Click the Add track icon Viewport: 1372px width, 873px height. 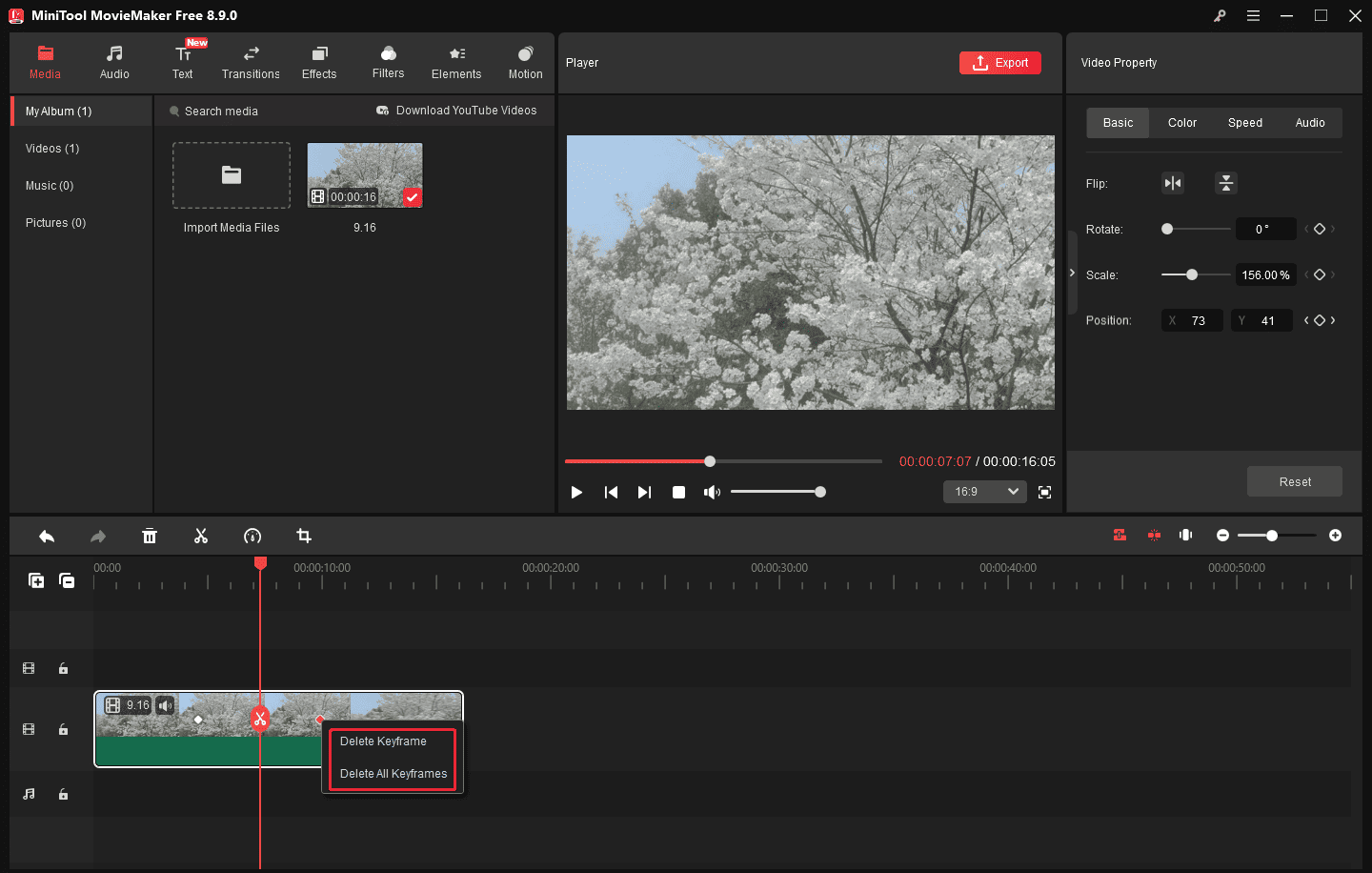pyautogui.click(x=36, y=580)
